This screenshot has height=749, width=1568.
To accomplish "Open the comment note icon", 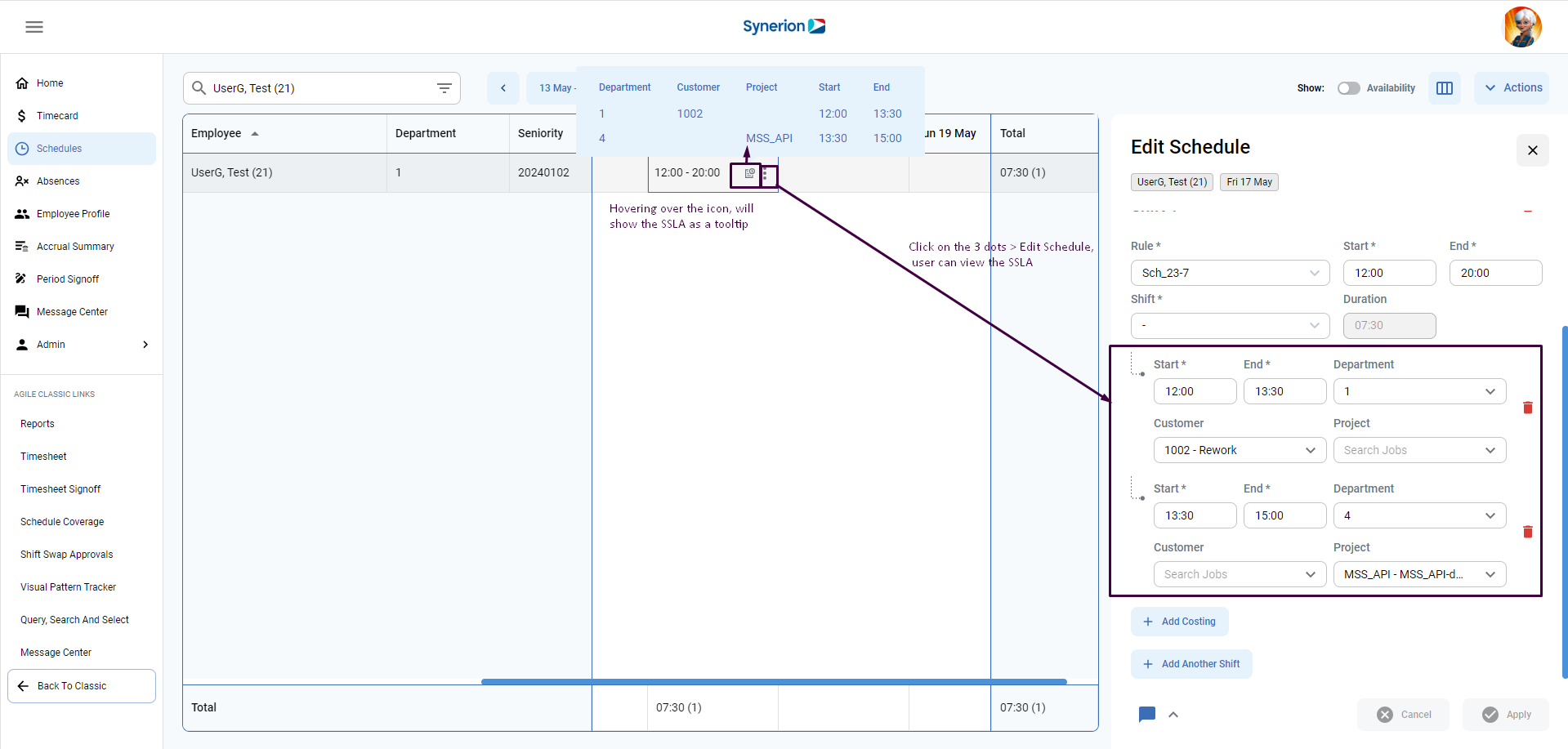I will click(1147, 715).
